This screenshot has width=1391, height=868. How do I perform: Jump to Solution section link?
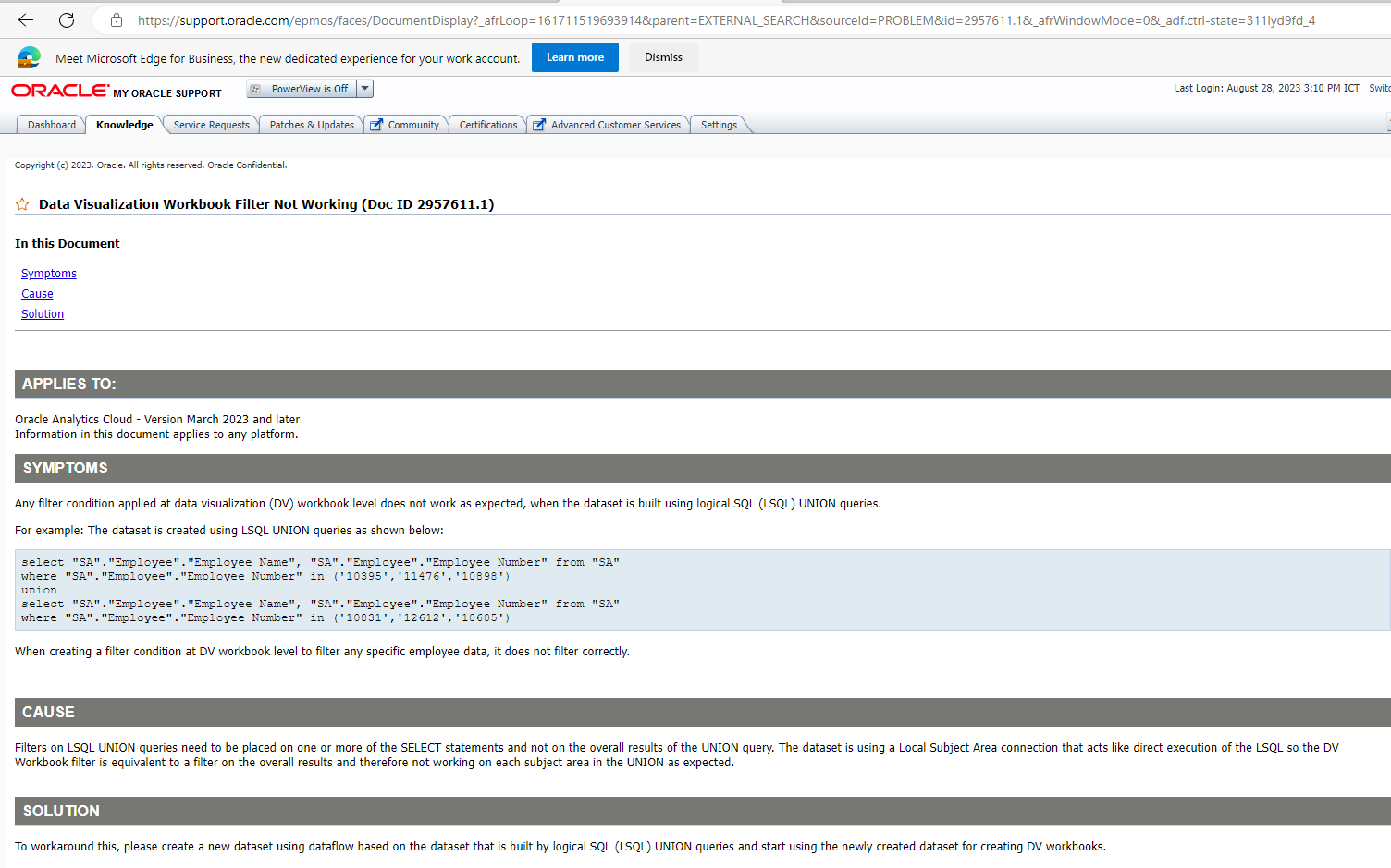point(43,314)
